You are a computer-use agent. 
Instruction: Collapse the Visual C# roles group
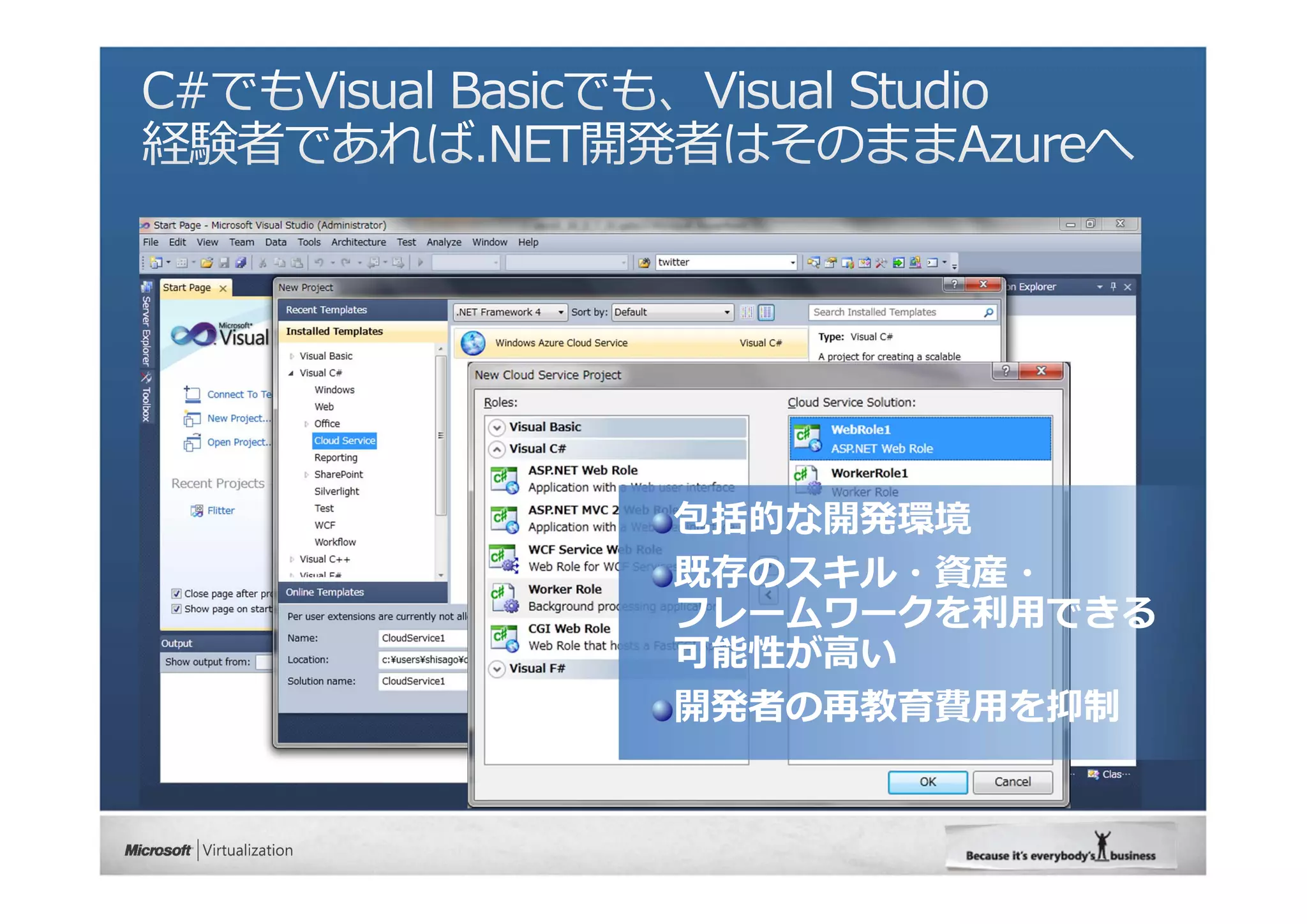497,449
